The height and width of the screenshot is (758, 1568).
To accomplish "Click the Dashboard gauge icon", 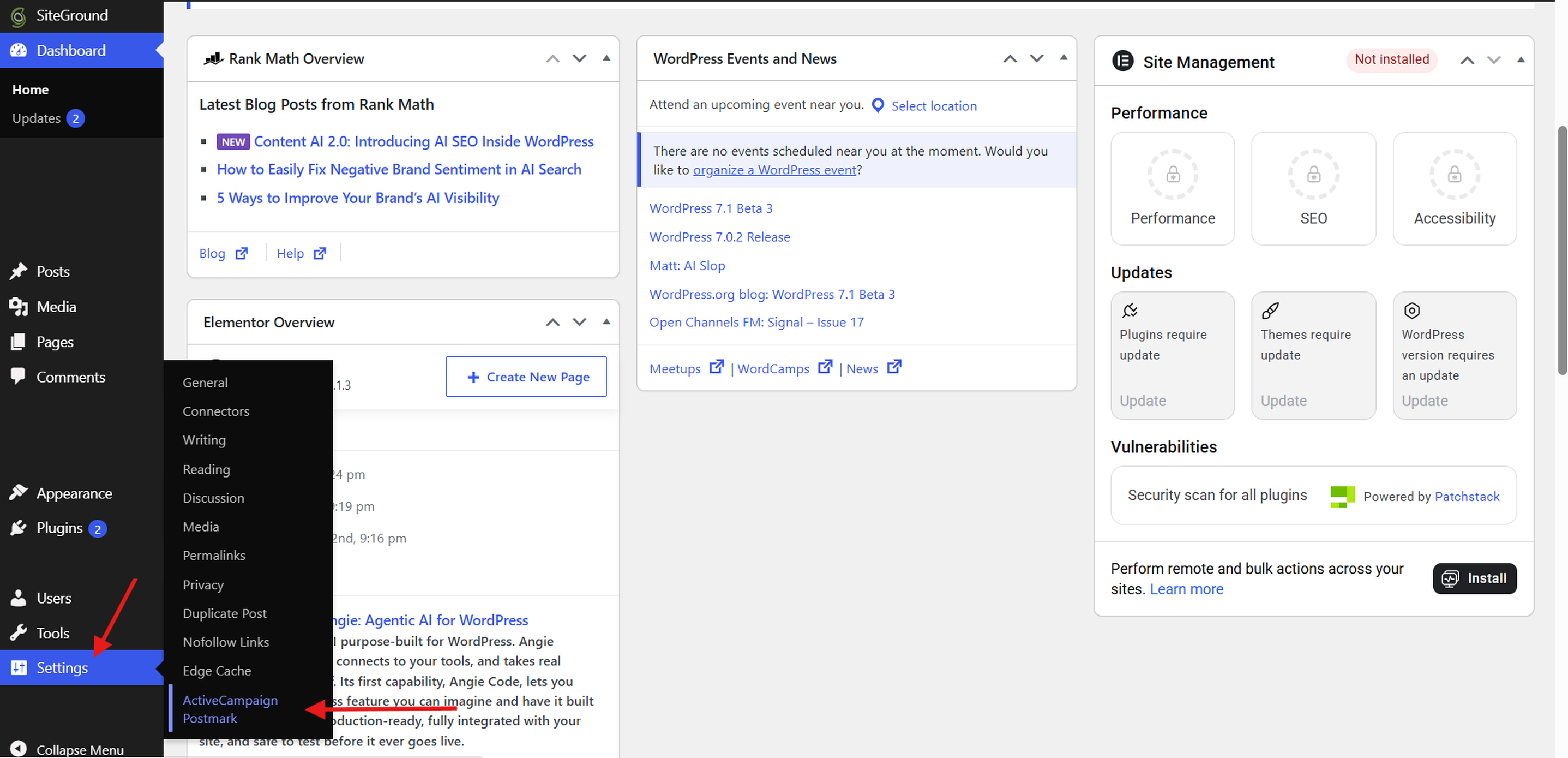I will (x=18, y=51).
